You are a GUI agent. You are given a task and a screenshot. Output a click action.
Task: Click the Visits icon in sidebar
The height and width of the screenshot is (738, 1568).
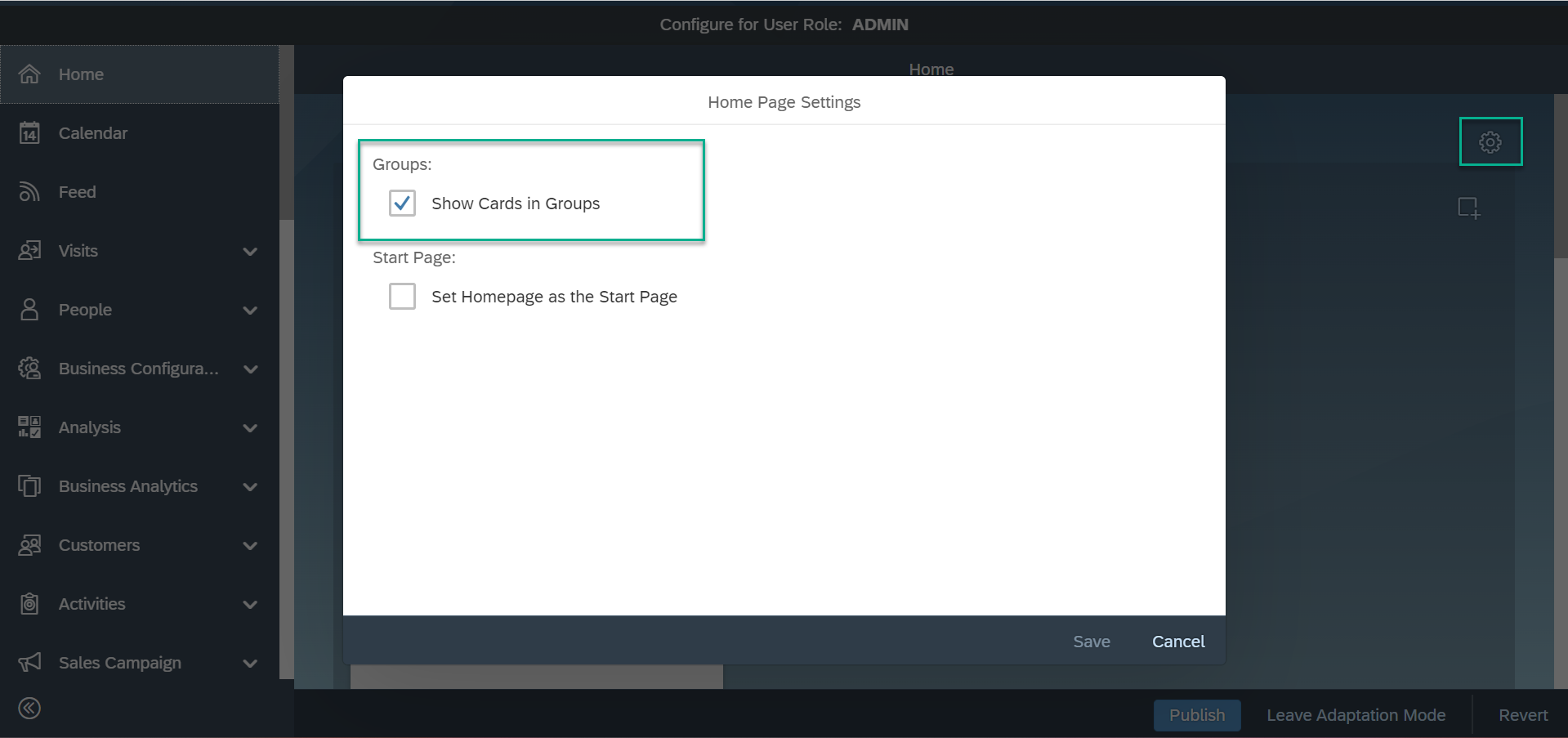pyautogui.click(x=29, y=251)
